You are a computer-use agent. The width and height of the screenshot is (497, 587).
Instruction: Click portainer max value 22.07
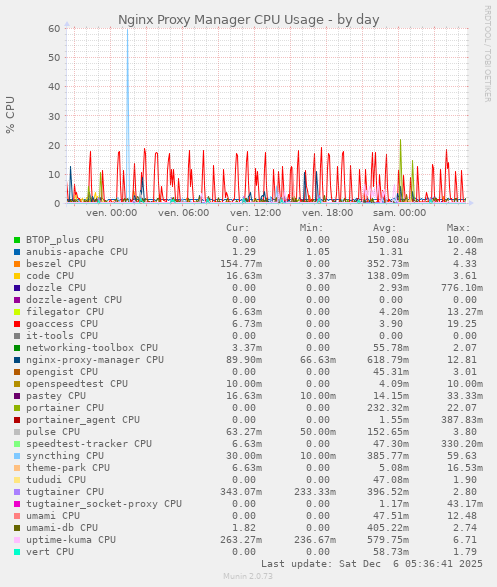[462, 408]
